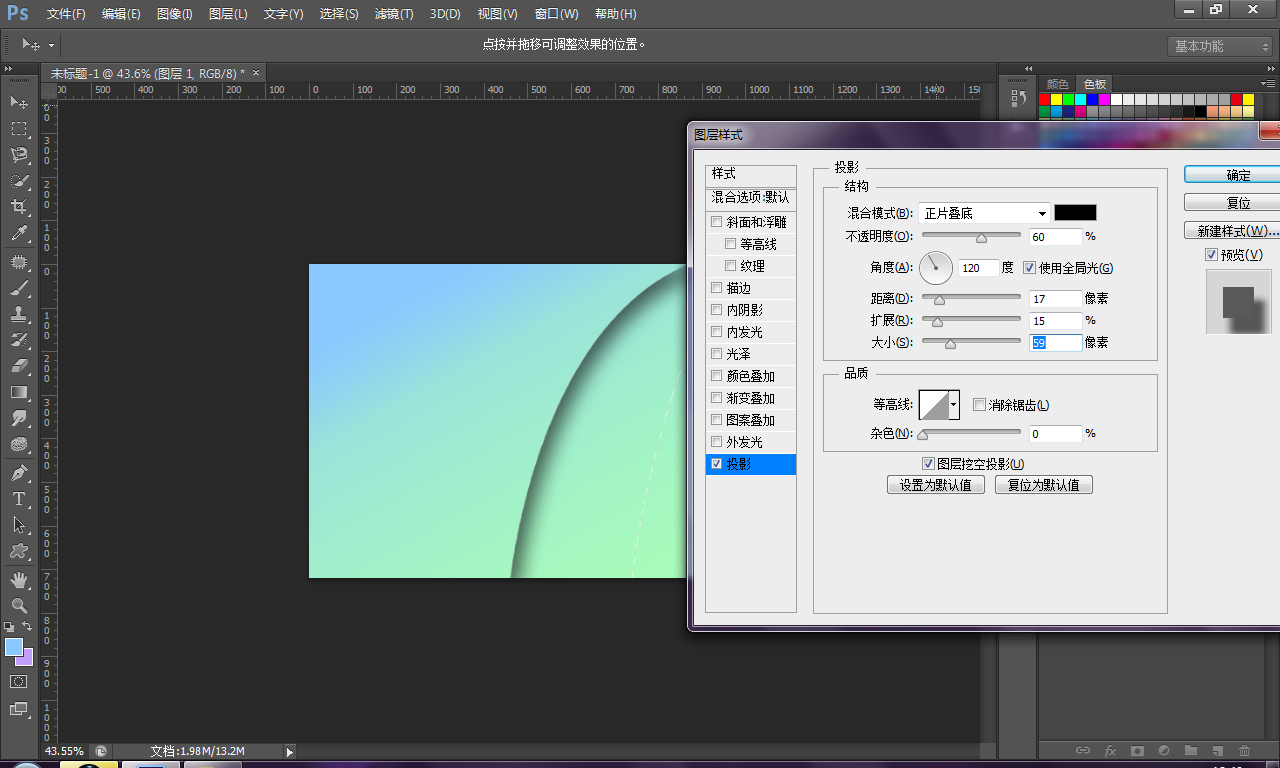The image size is (1280, 768).
Task: Open the 混合模式 dropdown
Action: (984, 213)
